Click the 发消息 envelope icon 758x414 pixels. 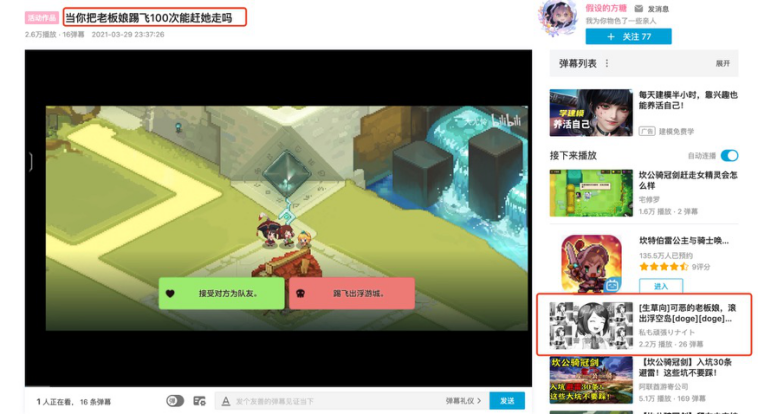[x=639, y=9]
